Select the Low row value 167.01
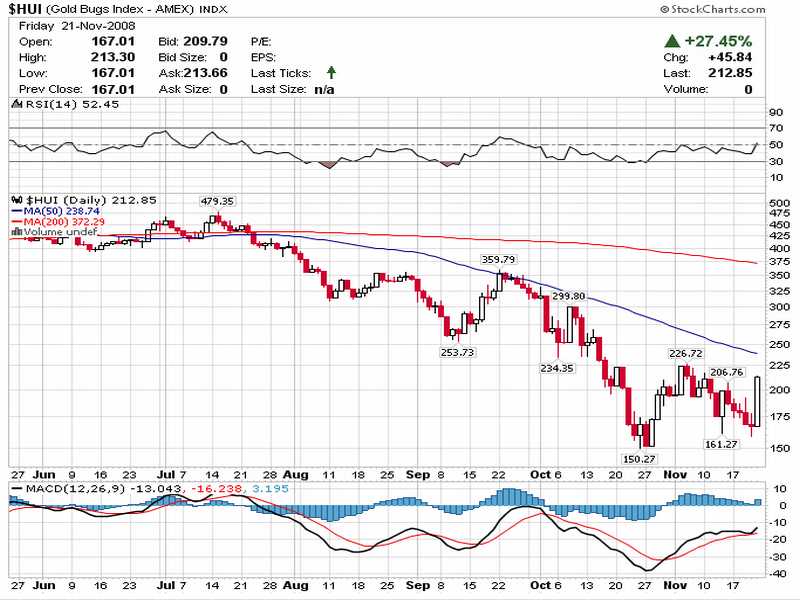The width and height of the screenshot is (800, 600). [x=113, y=73]
